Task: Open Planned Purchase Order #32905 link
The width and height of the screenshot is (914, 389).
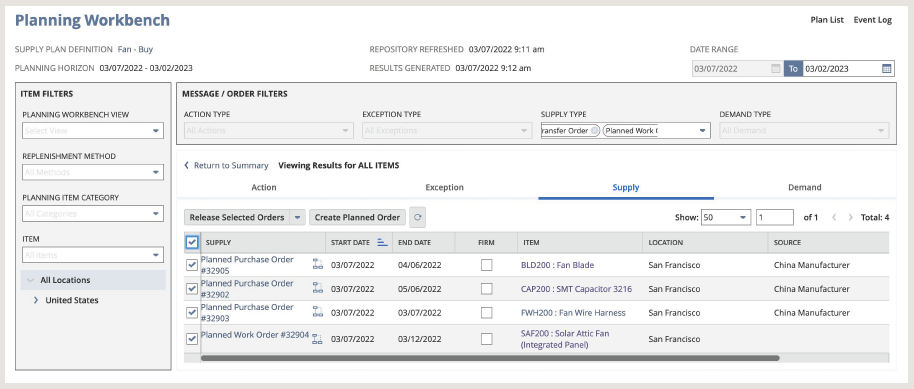Action: pyautogui.click(x=247, y=265)
